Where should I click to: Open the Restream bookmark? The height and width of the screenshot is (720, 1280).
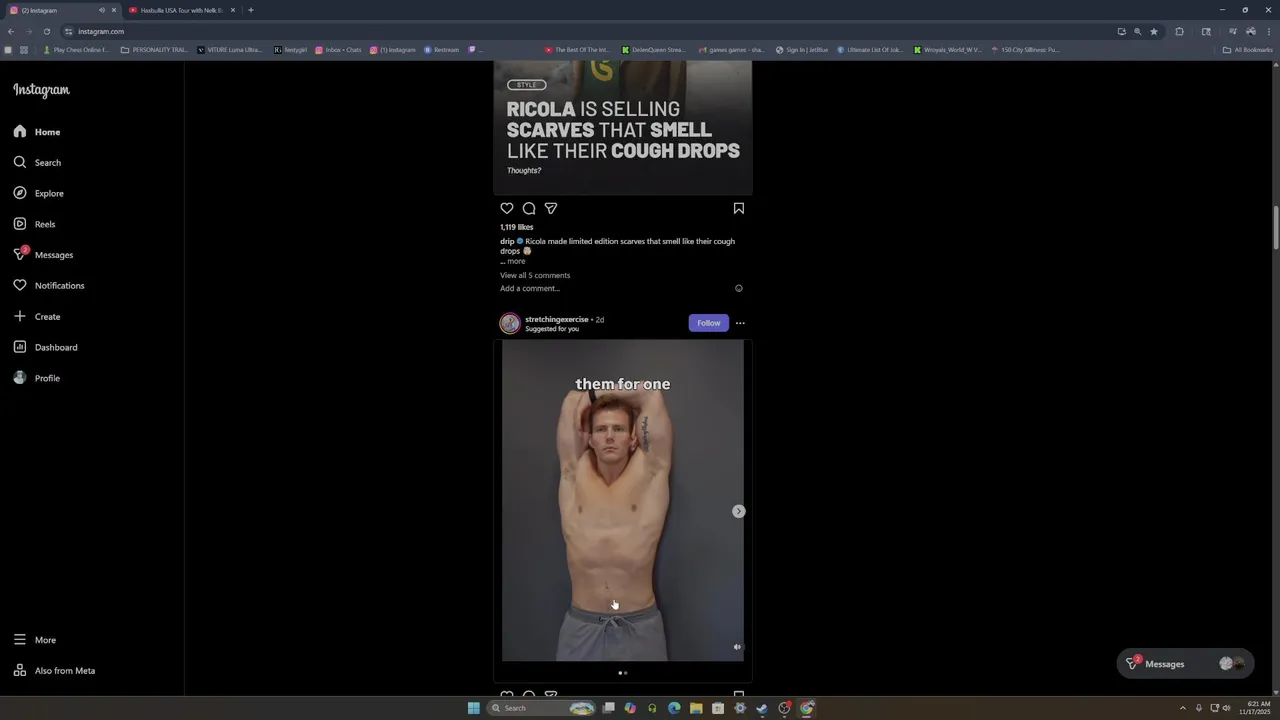(x=441, y=49)
